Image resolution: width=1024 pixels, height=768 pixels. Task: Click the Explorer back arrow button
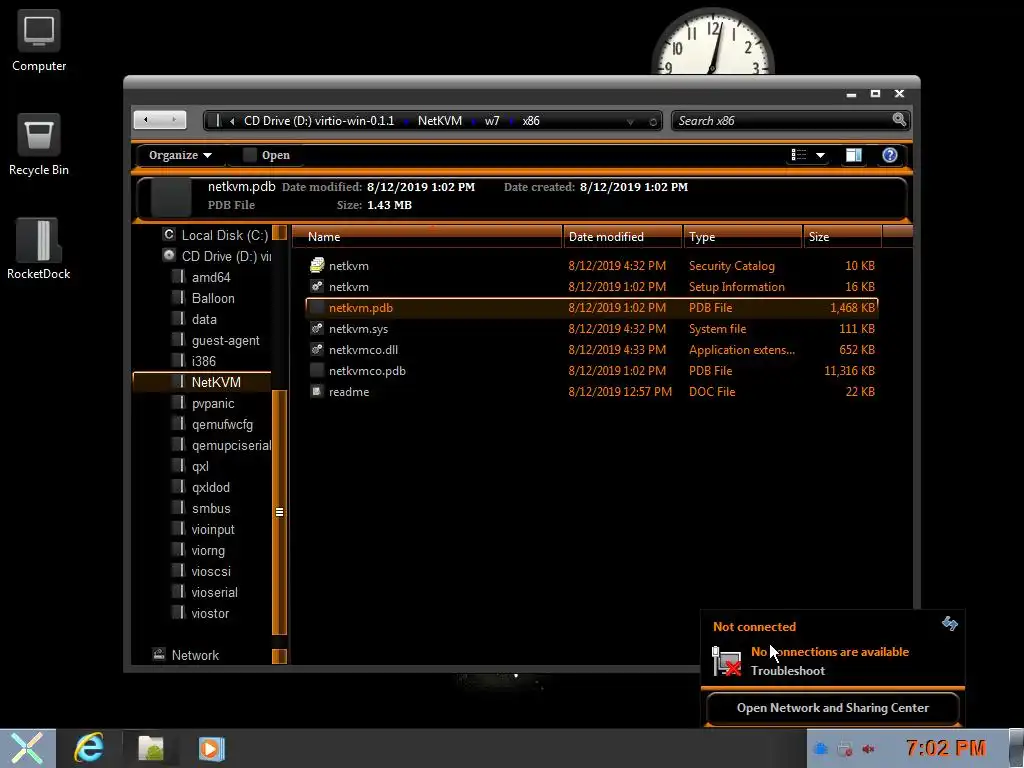point(146,120)
